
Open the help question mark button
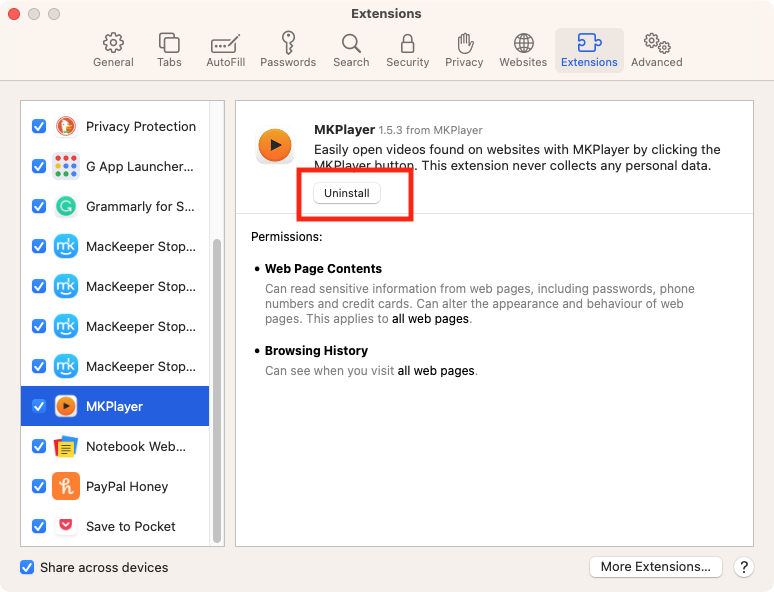click(743, 567)
